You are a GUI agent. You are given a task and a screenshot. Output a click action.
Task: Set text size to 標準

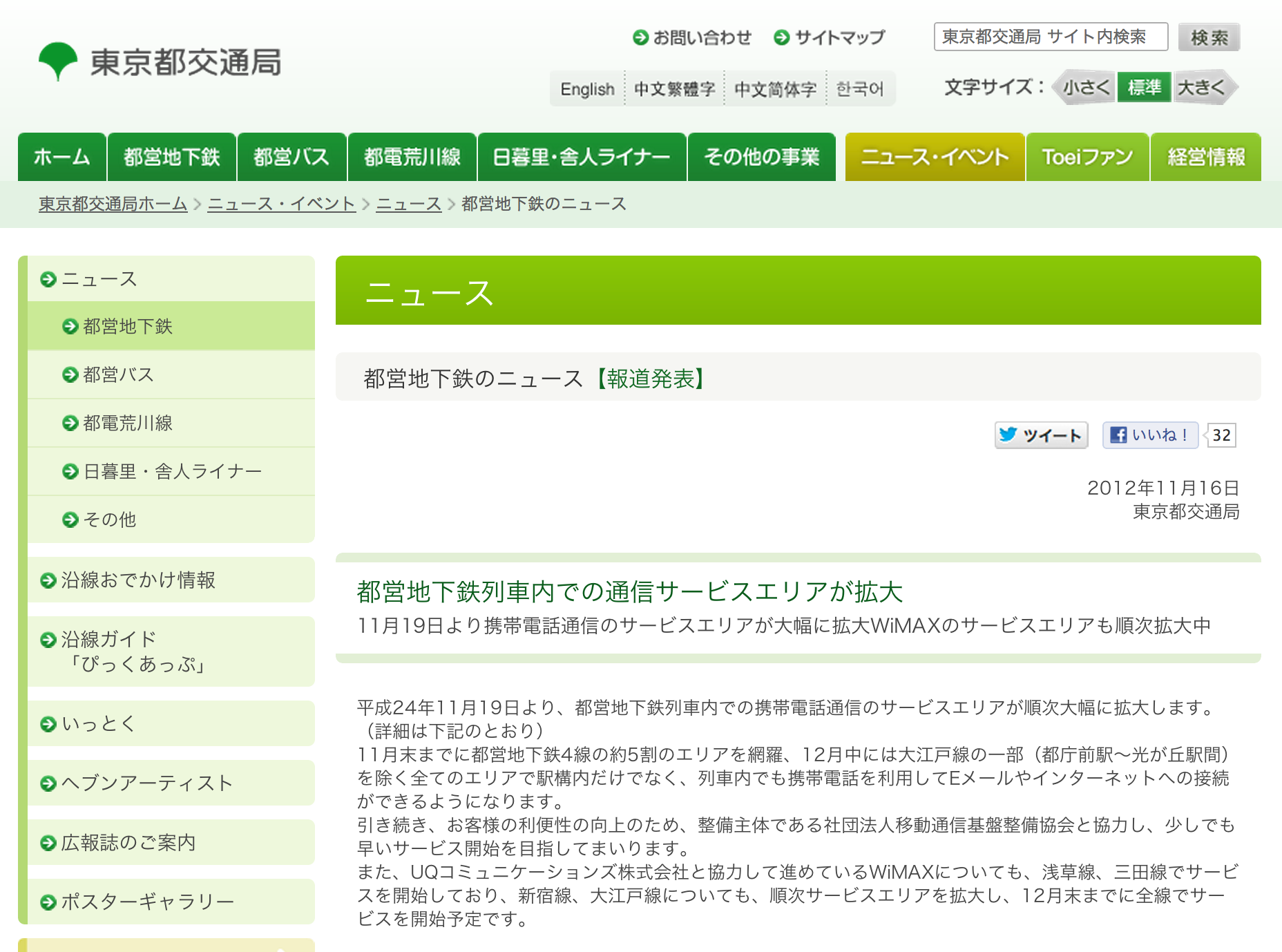1145,87
